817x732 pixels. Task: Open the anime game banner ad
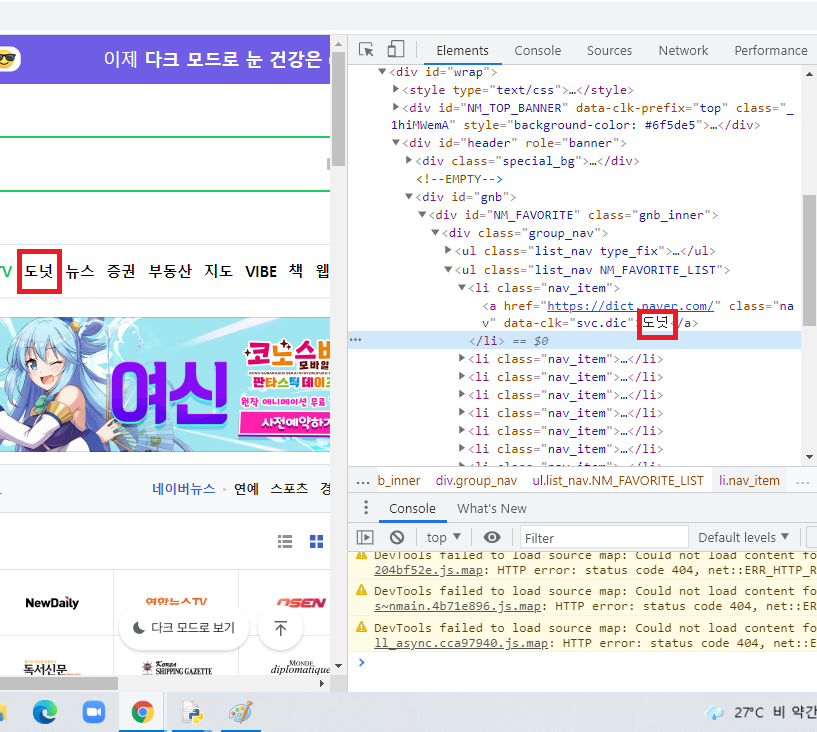[x=165, y=384]
